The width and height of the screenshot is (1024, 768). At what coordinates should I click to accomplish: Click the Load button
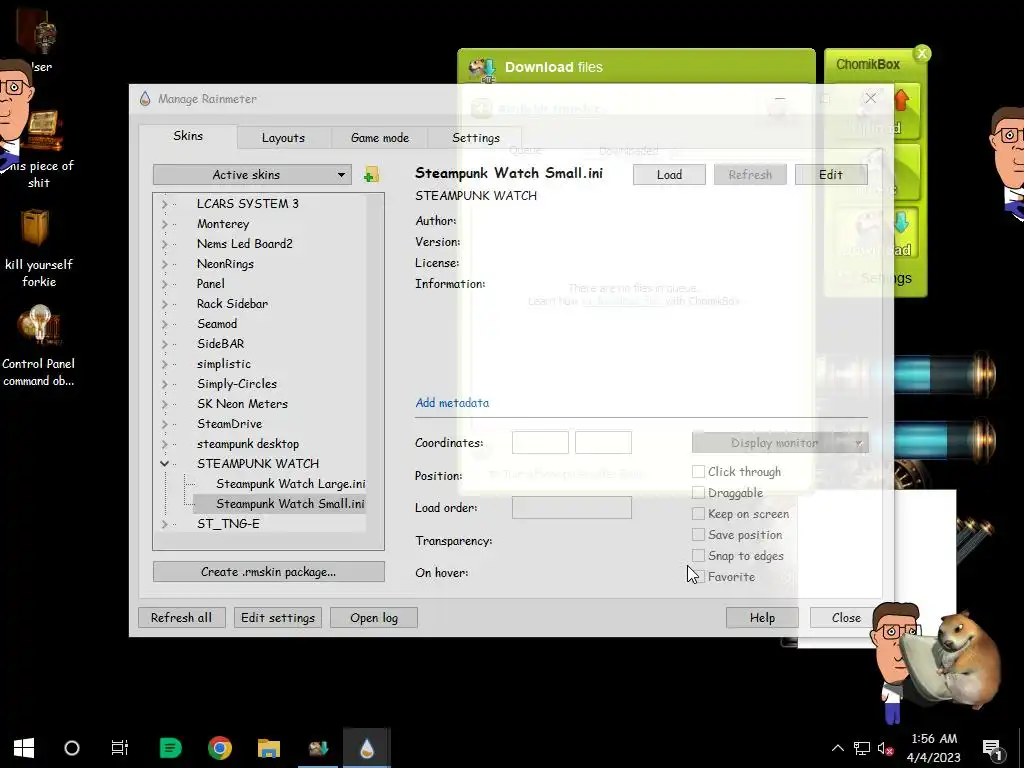tap(669, 174)
